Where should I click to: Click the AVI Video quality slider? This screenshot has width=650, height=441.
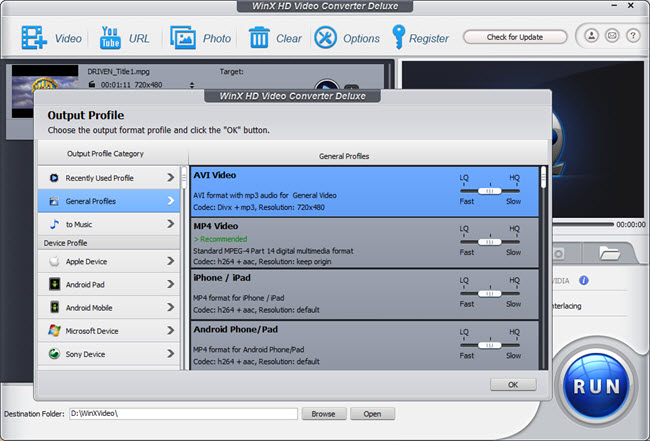(x=490, y=191)
